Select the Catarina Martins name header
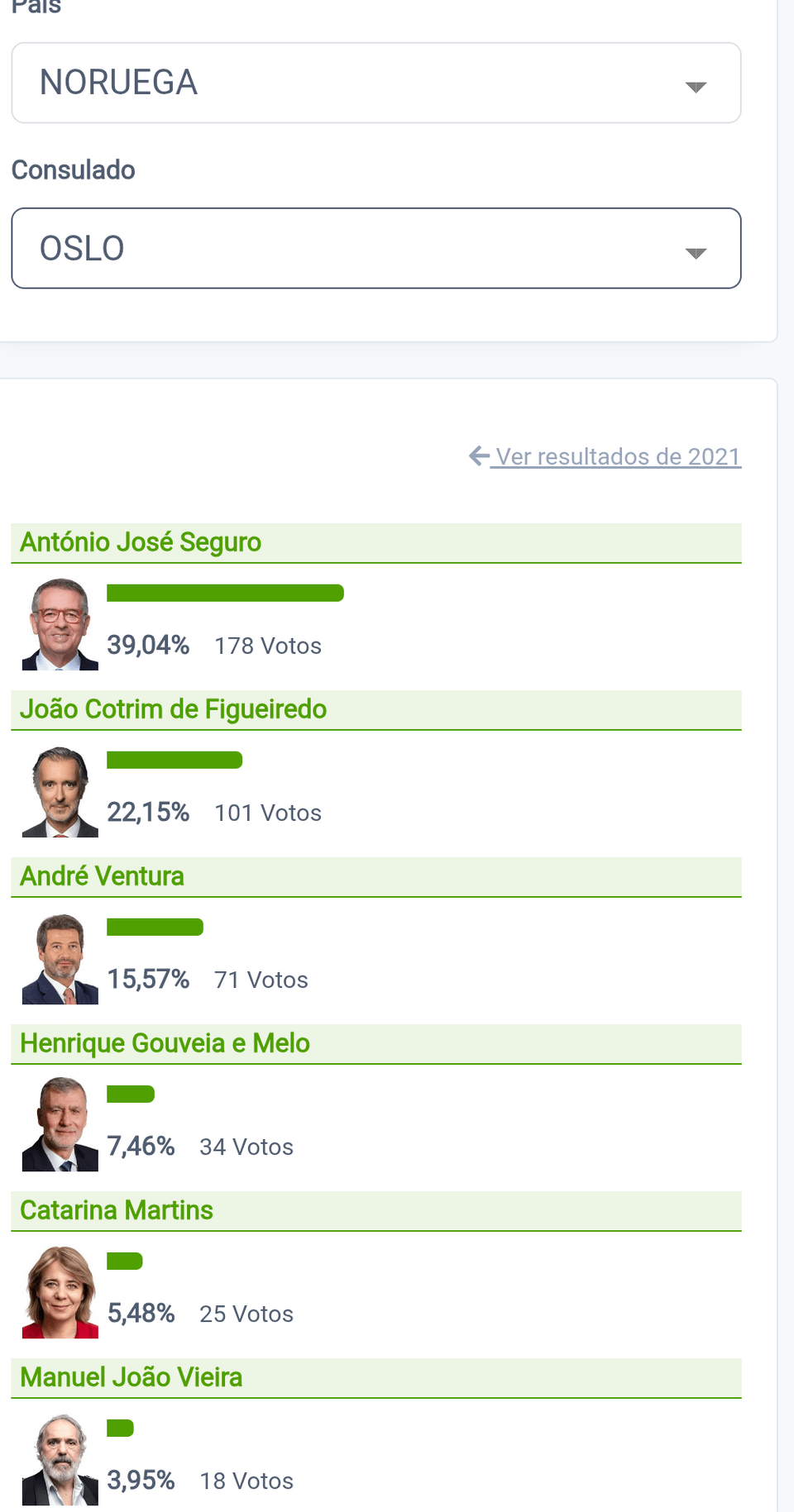This screenshot has height=1512, width=794. pos(117,1210)
